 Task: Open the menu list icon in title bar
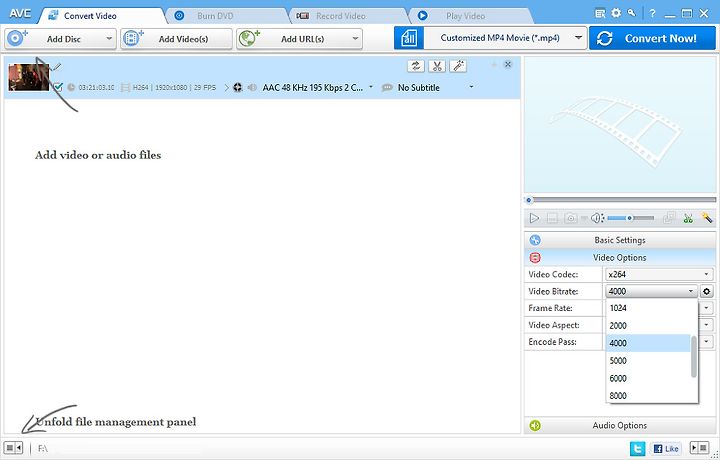(x=600, y=14)
